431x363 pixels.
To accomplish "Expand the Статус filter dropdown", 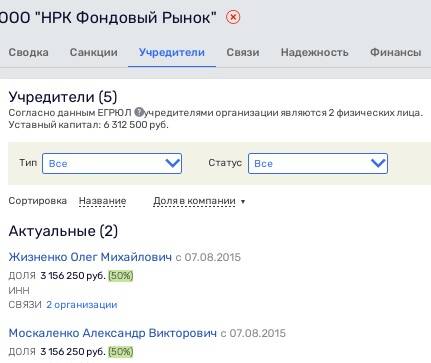I will tap(318, 163).
